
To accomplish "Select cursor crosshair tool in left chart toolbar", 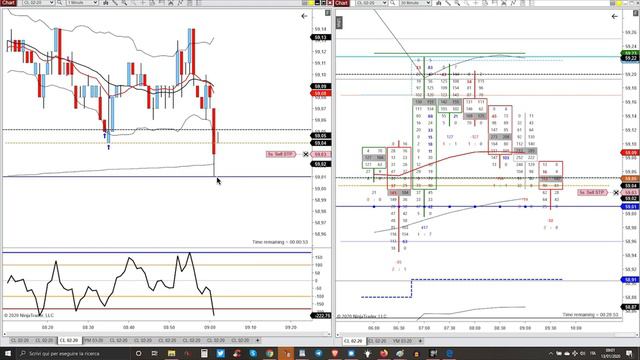I will (x=143, y=3).
